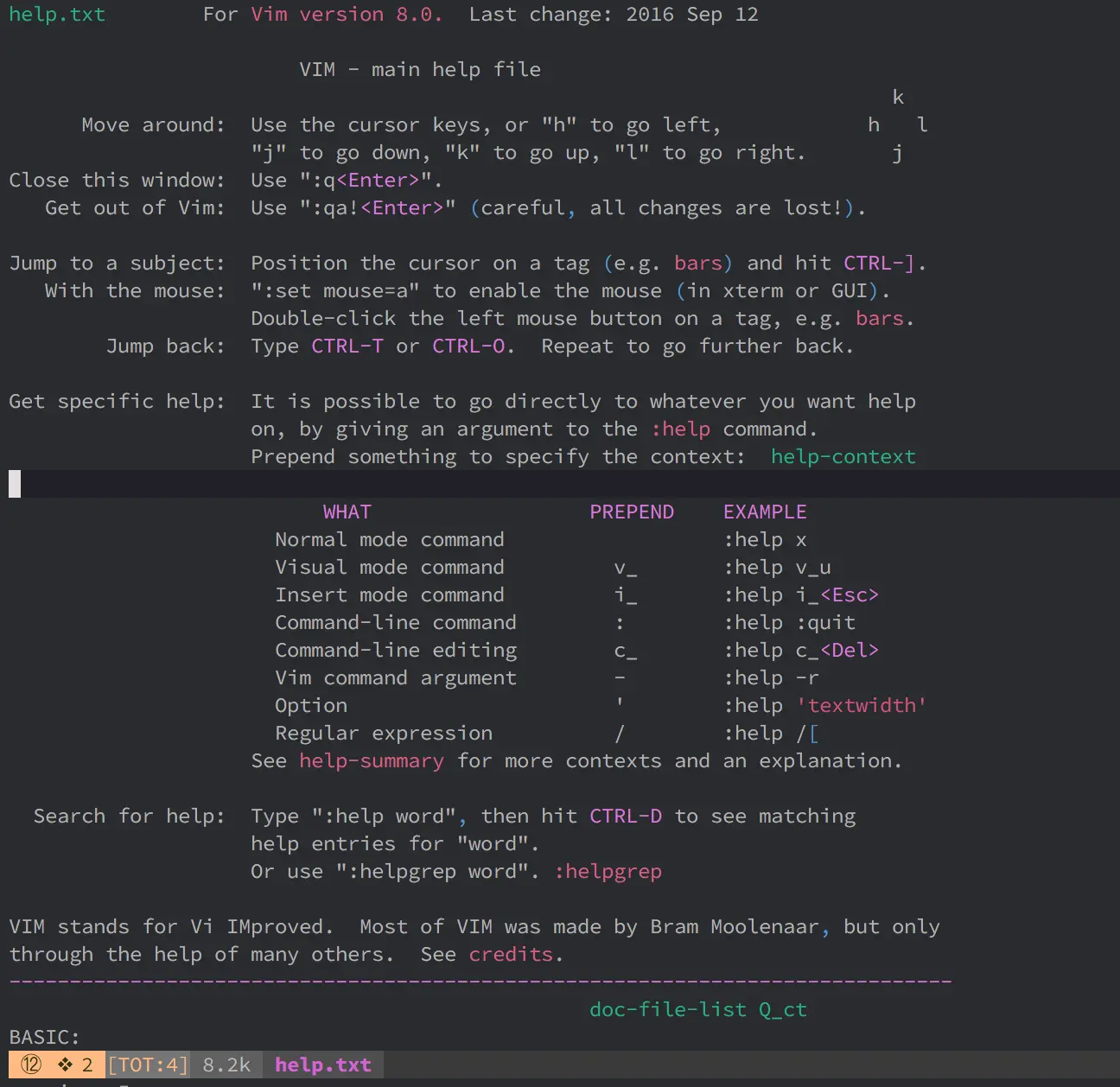This screenshot has height=1087, width=1120.
Task: Click the "v_" entry in PREPEND column
Action: coord(626,568)
